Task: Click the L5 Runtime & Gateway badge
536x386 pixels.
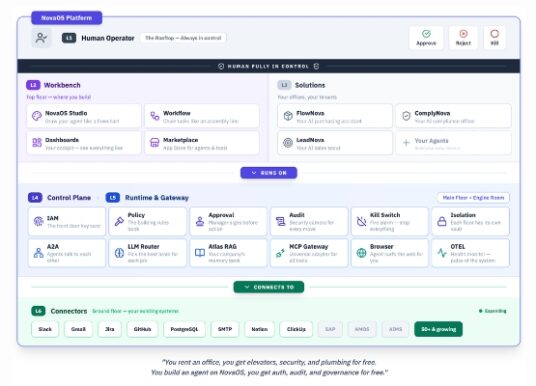Action: click(113, 198)
